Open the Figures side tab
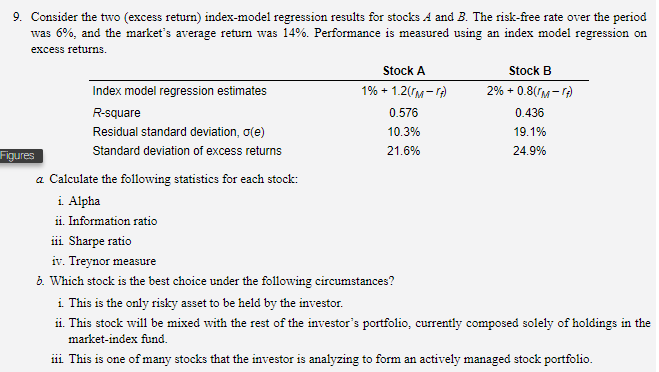The image size is (659, 372). pyautogui.click(x=20, y=156)
